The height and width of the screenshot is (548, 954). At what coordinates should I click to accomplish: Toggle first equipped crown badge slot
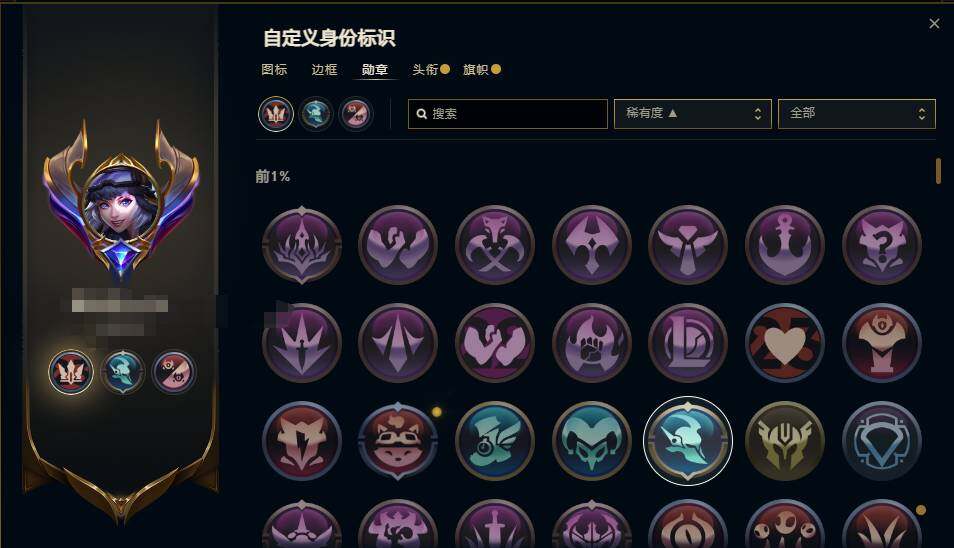click(x=276, y=114)
